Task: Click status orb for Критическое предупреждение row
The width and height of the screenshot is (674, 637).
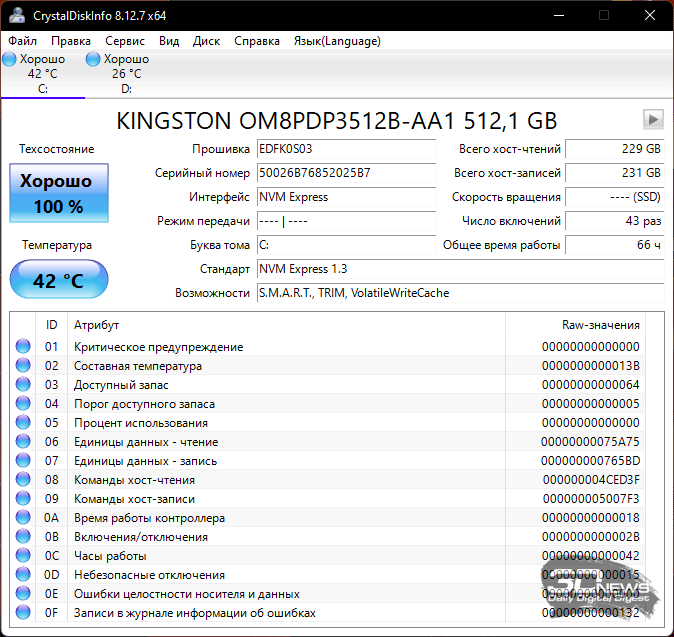Action: [x=23, y=346]
